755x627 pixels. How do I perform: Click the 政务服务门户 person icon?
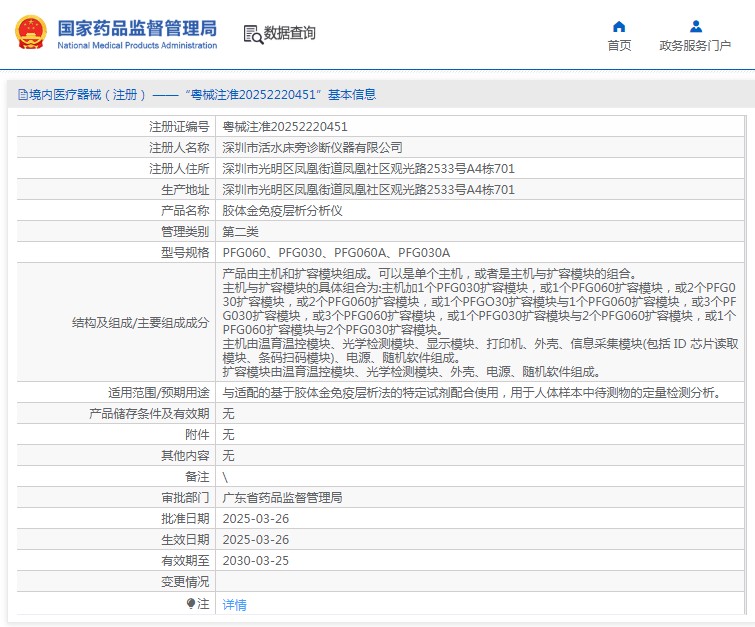pyautogui.click(x=695, y=26)
